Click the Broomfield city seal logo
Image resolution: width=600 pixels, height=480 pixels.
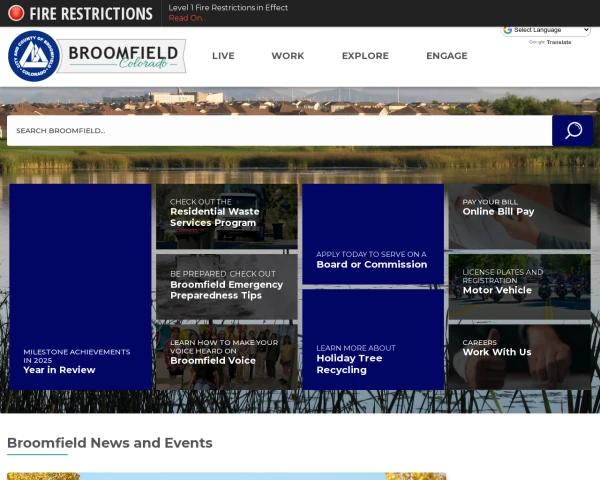point(33,56)
